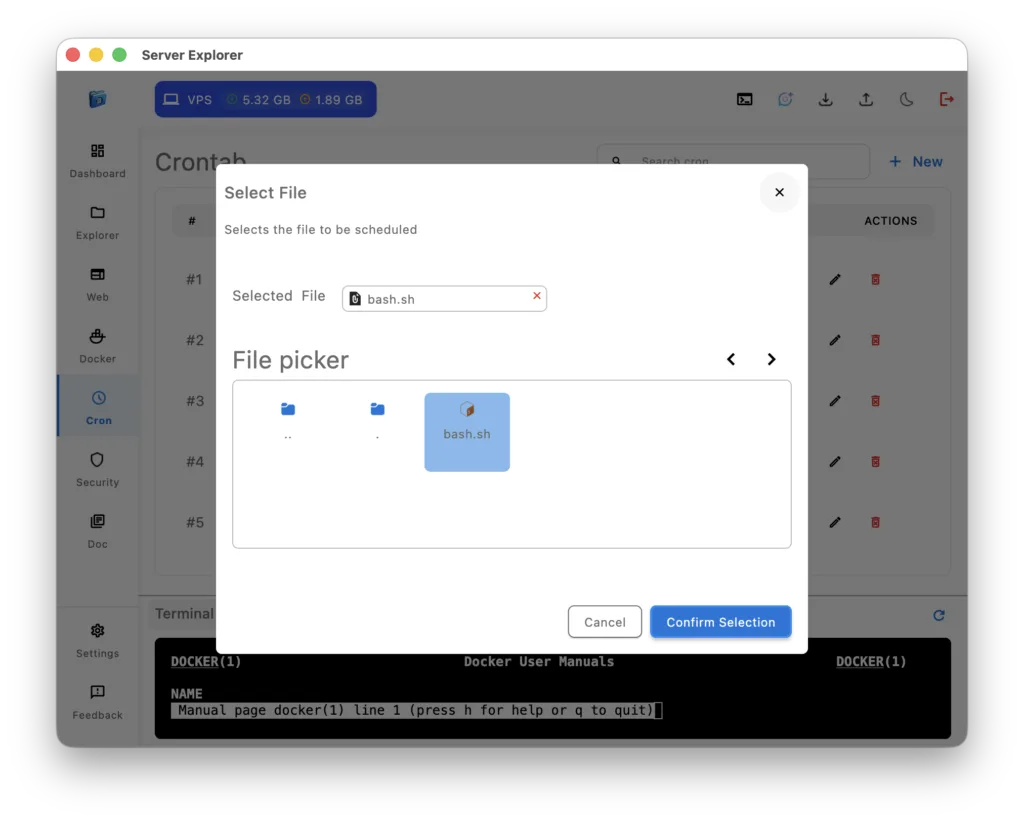1024x822 pixels.
Task: Switch to the Dashboard section
Action: point(97,160)
